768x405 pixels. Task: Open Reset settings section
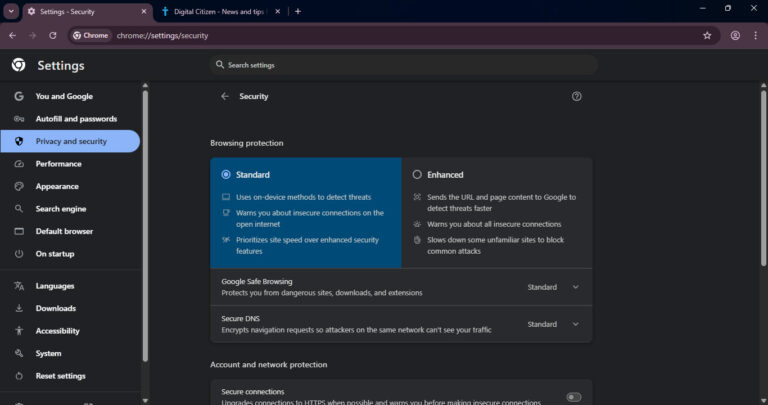tap(71, 376)
